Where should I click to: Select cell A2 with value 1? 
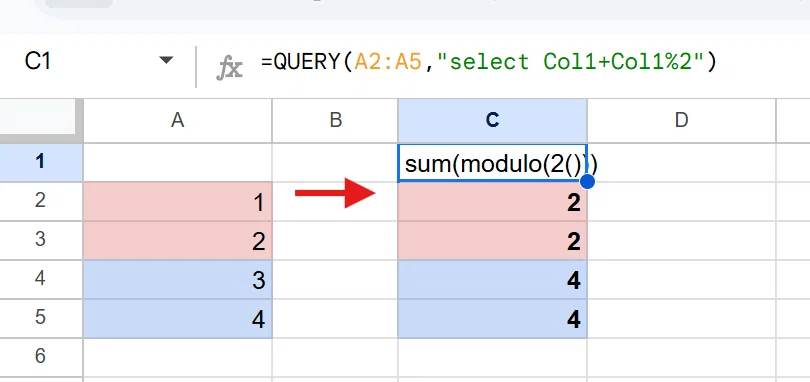[177, 202]
